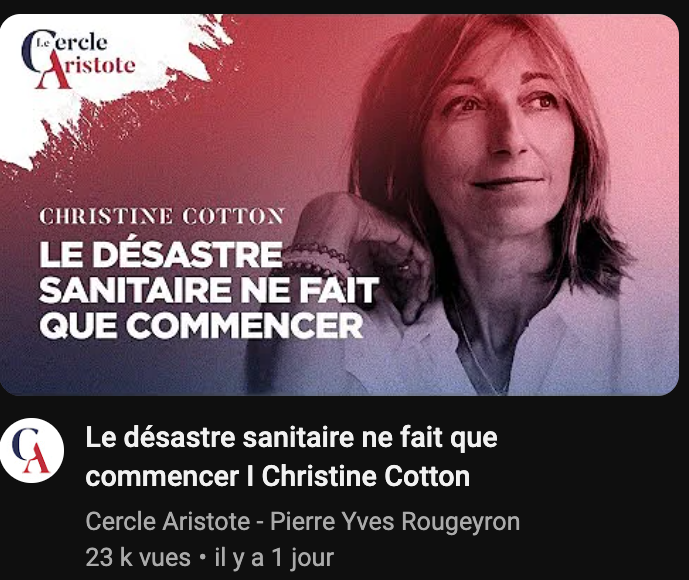Open the Christine Cotton video thumbnail
Viewport: 689px width, 580px height.
coord(339,205)
